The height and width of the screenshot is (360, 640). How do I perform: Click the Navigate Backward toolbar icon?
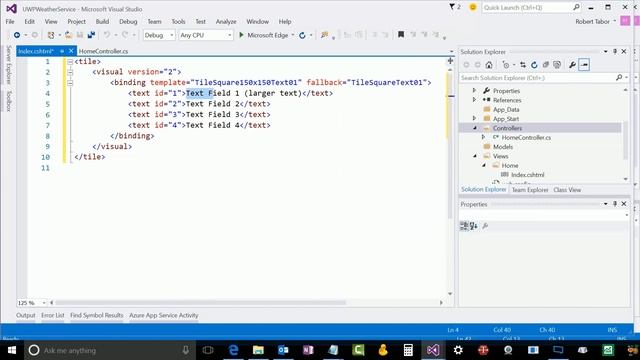tap(17, 35)
